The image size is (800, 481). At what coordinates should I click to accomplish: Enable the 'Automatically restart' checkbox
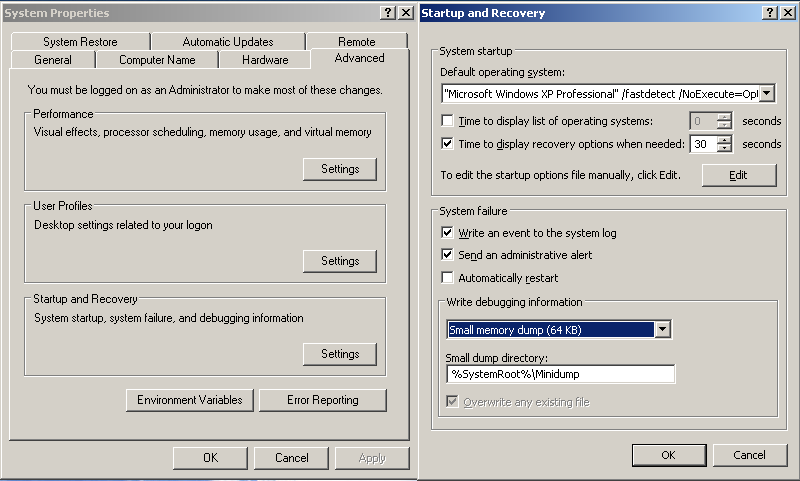tap(448, 277)
